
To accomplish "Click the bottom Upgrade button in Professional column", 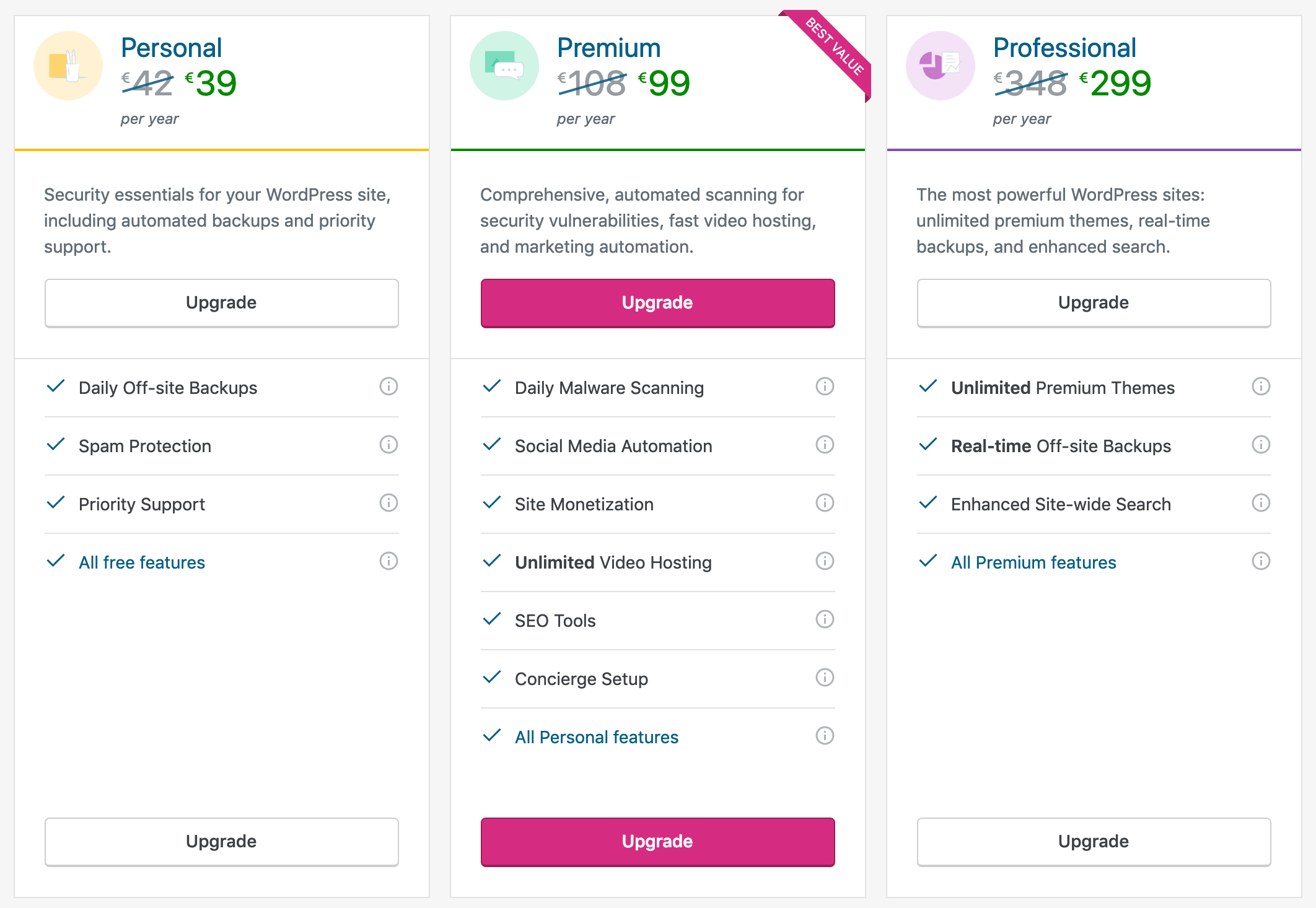I will (1094, 842).
